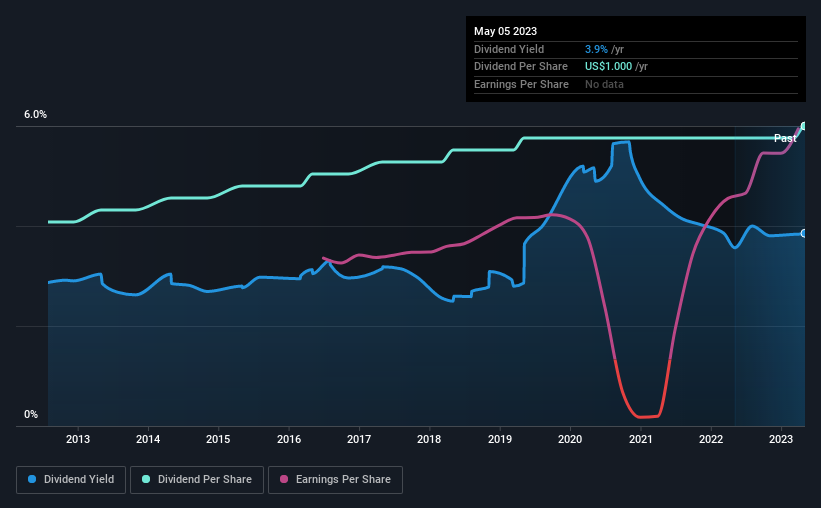Click the US$1.000 tooltip value
821x508 pixels.
coord(608,67)
